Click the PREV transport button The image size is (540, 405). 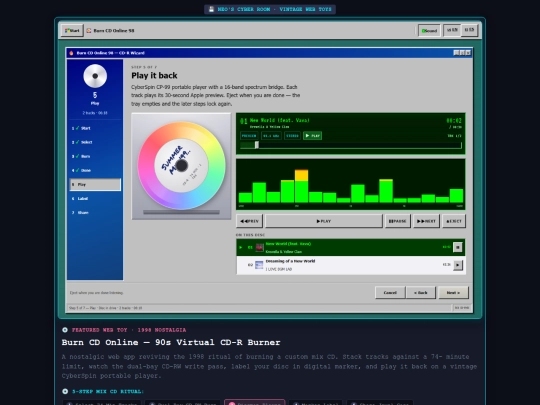tap(249, 221)
